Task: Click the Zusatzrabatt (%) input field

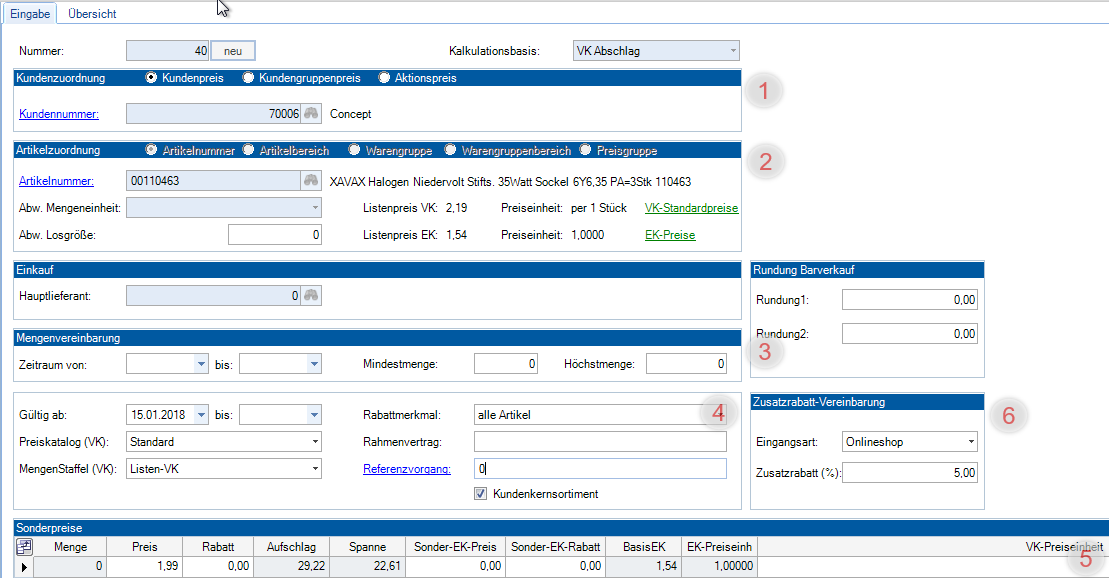Action: coord(909,472)
